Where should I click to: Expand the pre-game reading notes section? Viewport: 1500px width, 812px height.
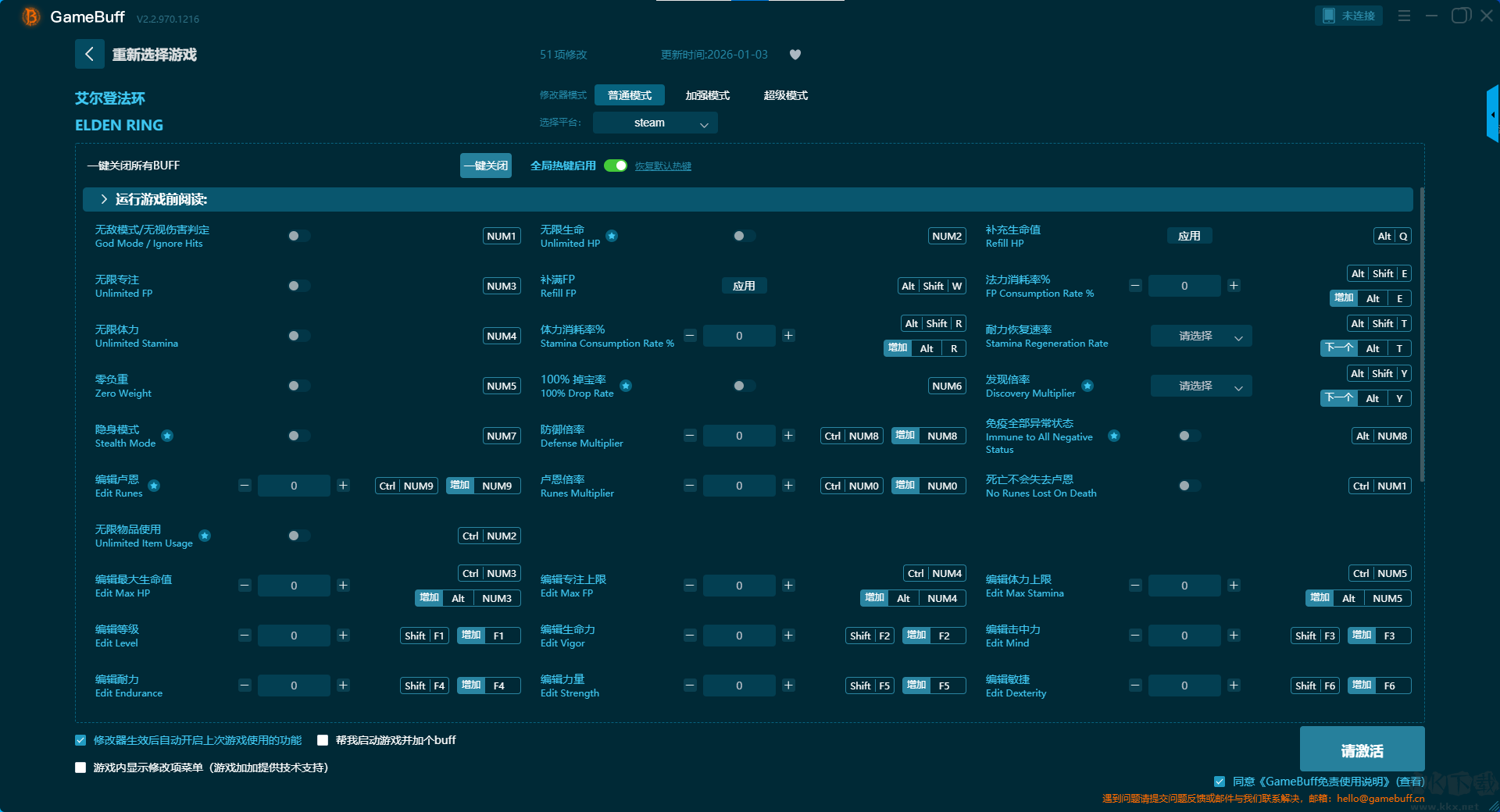[x=105, y=199]
